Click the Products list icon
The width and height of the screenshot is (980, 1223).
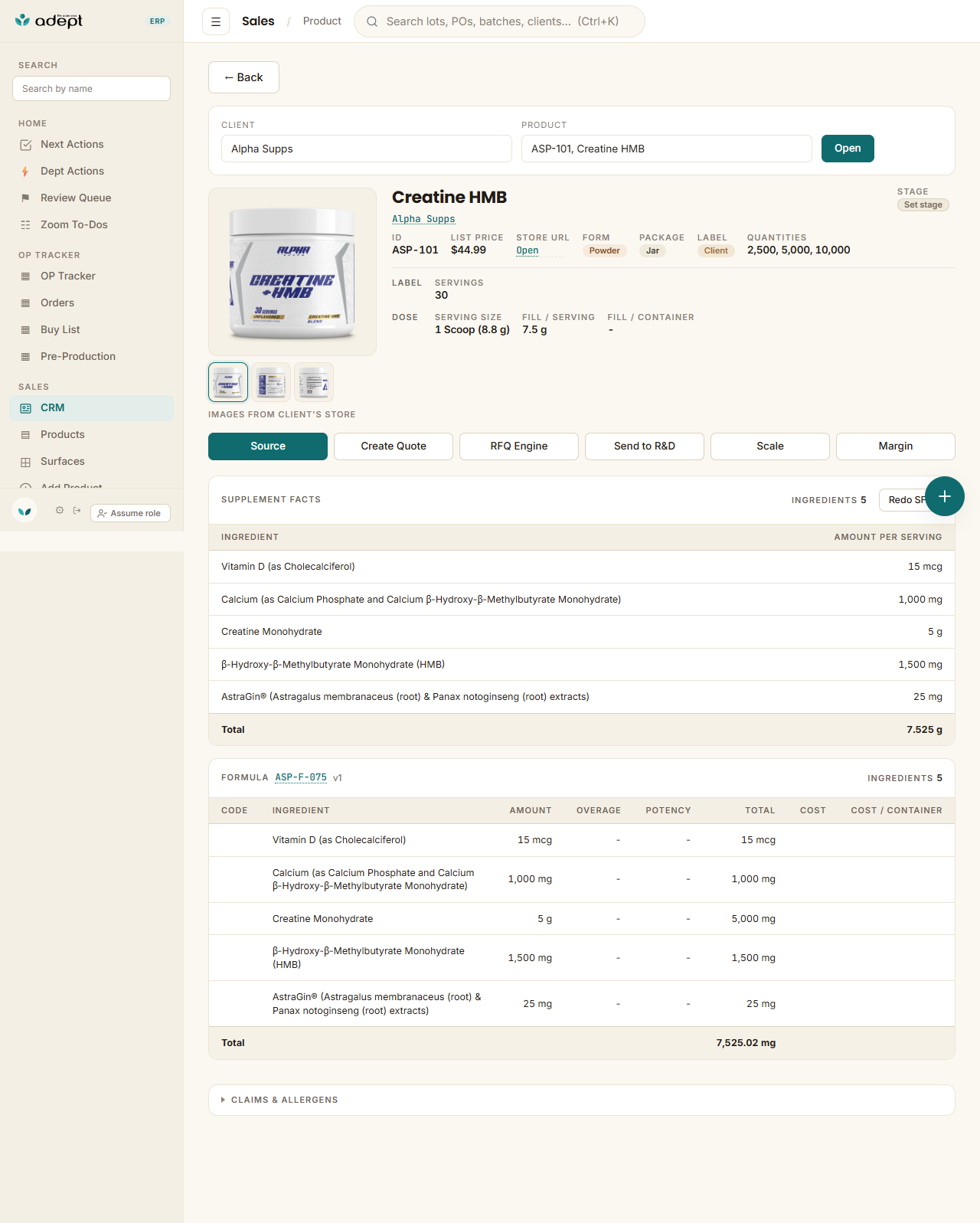tap(25, 435)
